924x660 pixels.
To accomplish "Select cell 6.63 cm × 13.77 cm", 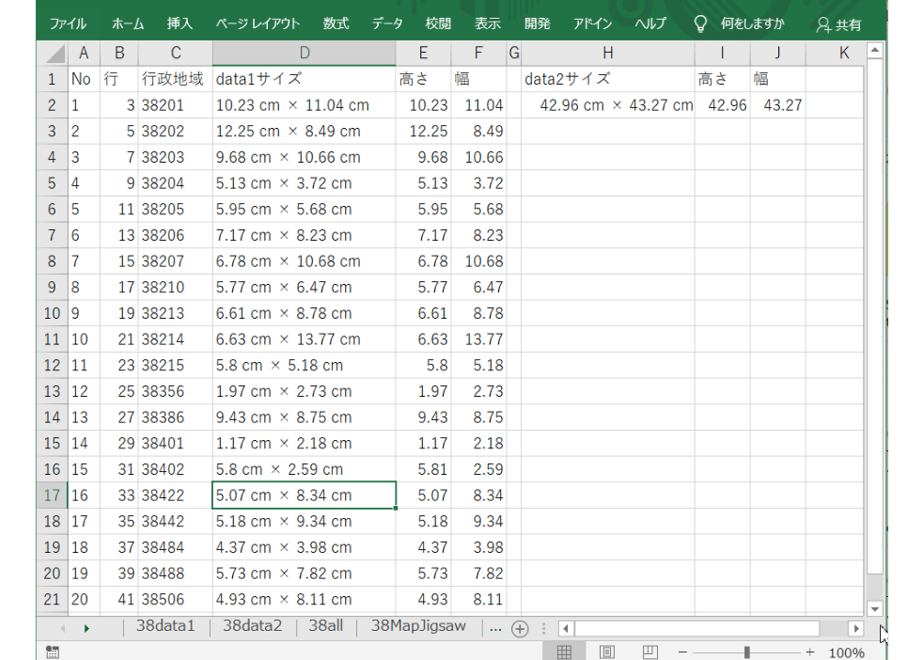I will [x=304, y=339].
